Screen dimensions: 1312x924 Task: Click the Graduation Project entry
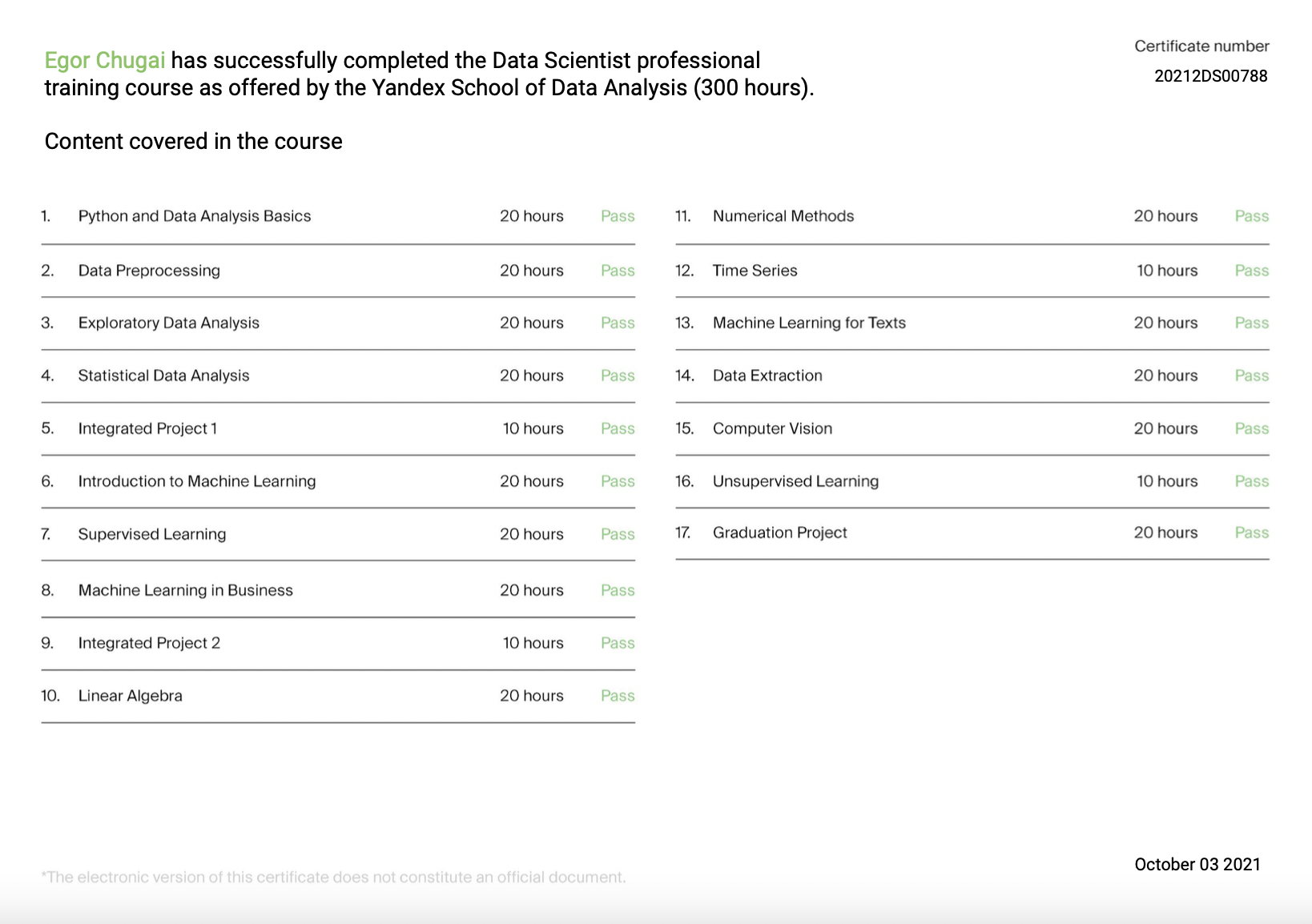[780, 532]
